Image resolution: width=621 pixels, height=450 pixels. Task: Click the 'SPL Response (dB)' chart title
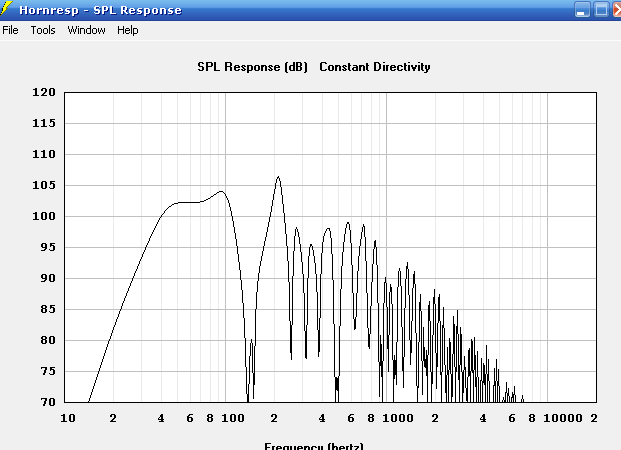(252, 67)
